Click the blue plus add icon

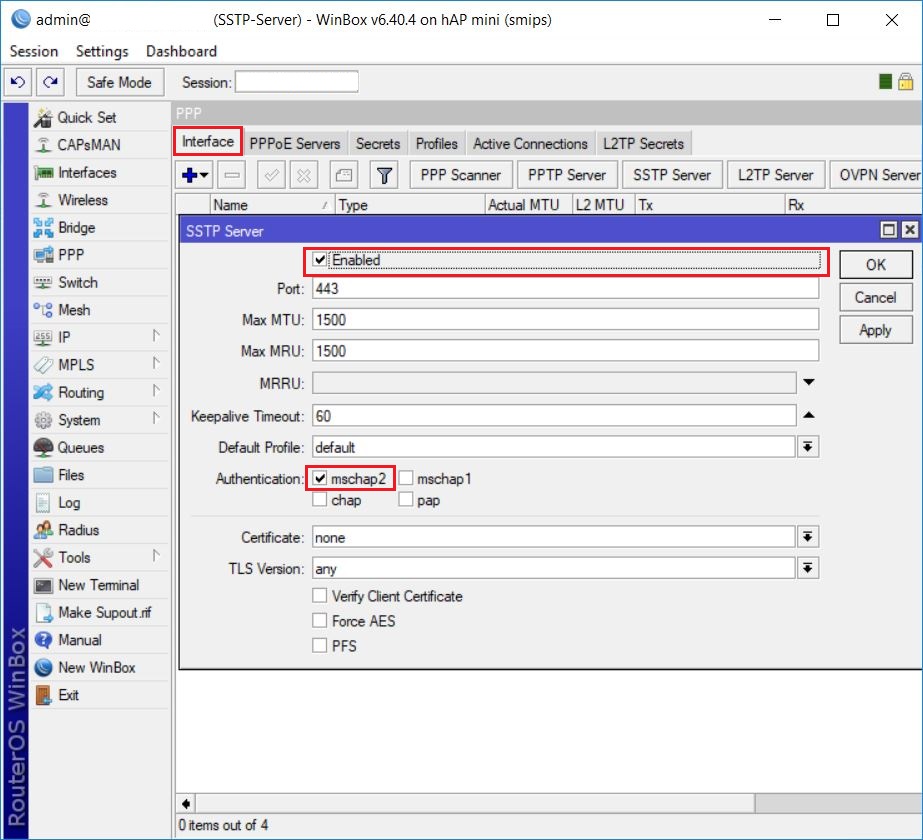pyautogui.click(x=195, y=175)
